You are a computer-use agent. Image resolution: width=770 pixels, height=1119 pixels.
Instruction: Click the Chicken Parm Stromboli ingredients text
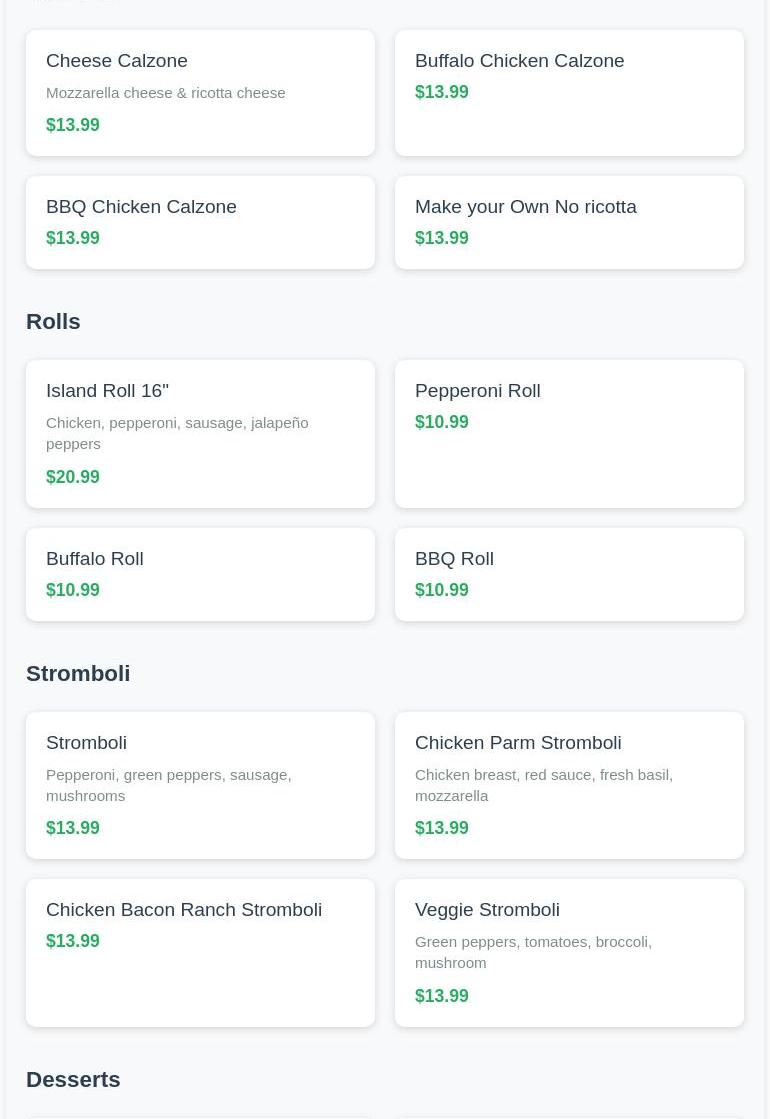543,785
